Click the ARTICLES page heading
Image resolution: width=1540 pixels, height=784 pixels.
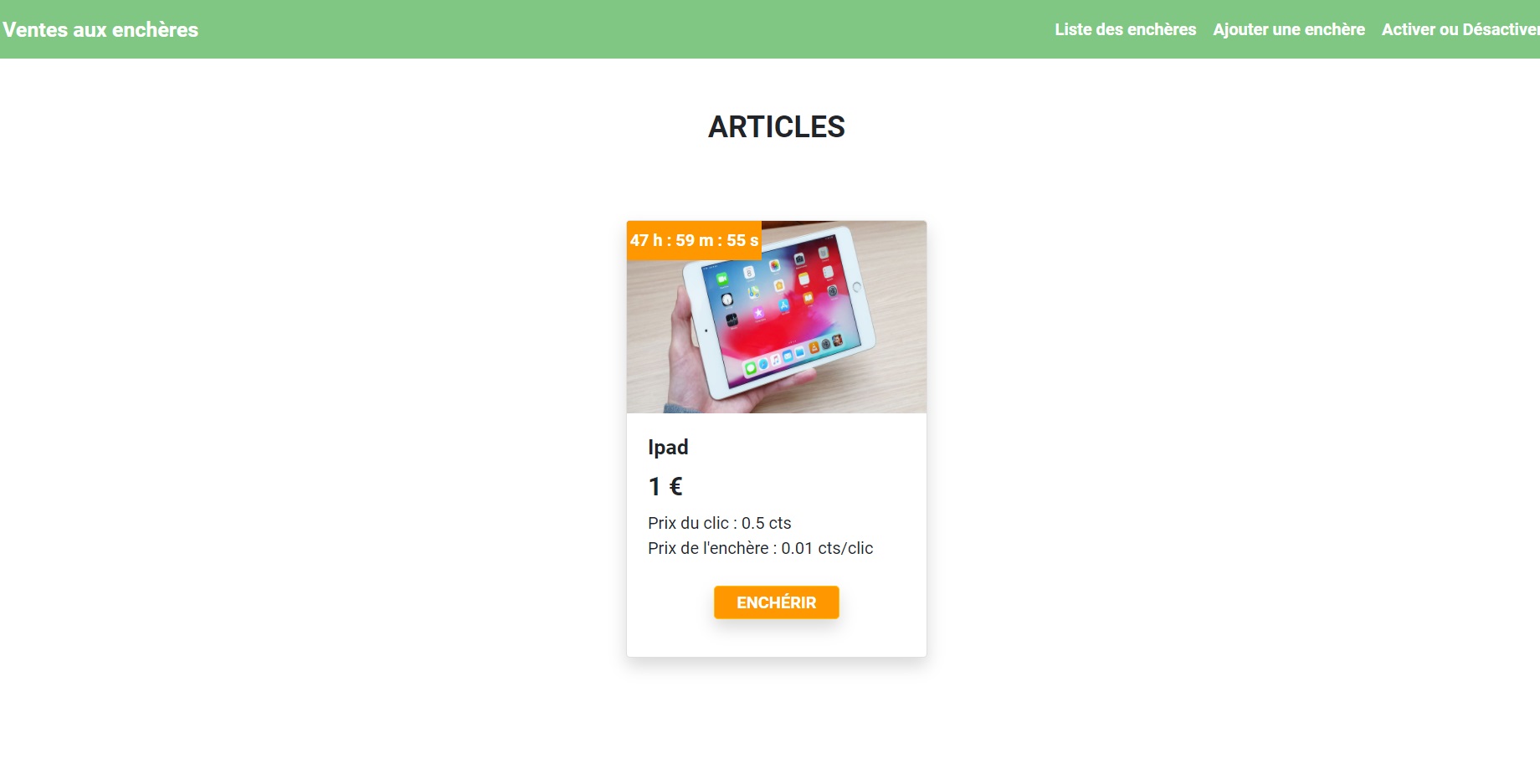(776, 127)
